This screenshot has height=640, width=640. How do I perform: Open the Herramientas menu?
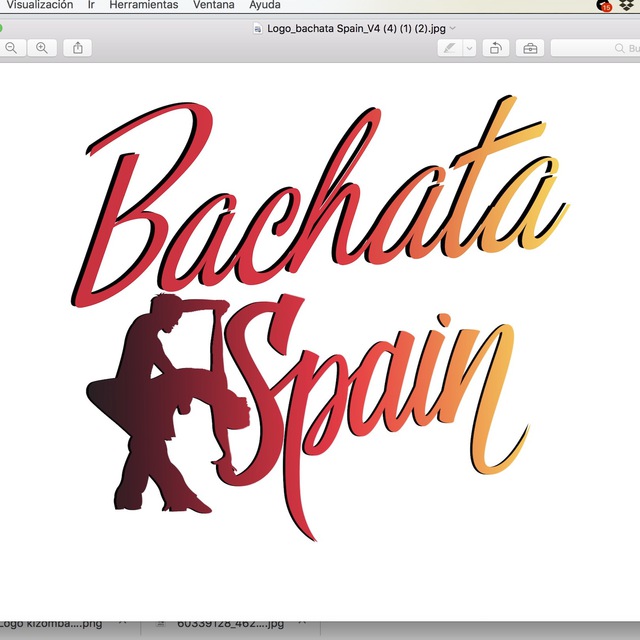(x=144, y=5)
